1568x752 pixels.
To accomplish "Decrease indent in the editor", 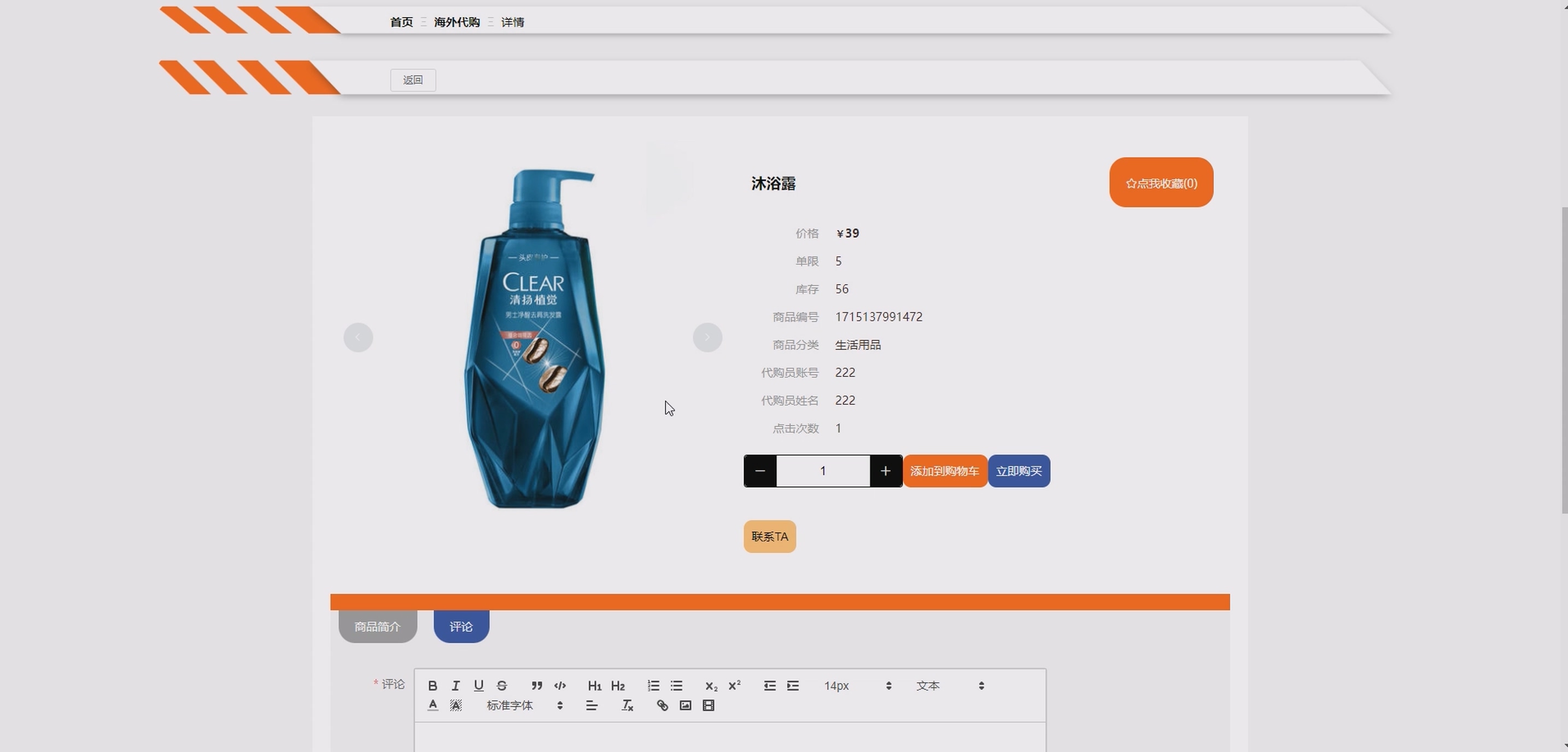I will click(x=769, y=686).
